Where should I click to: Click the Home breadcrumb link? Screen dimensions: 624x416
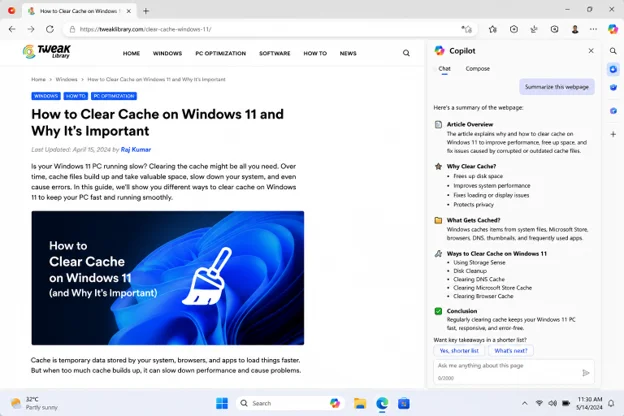pyautogui.click(x=38, y=80)
